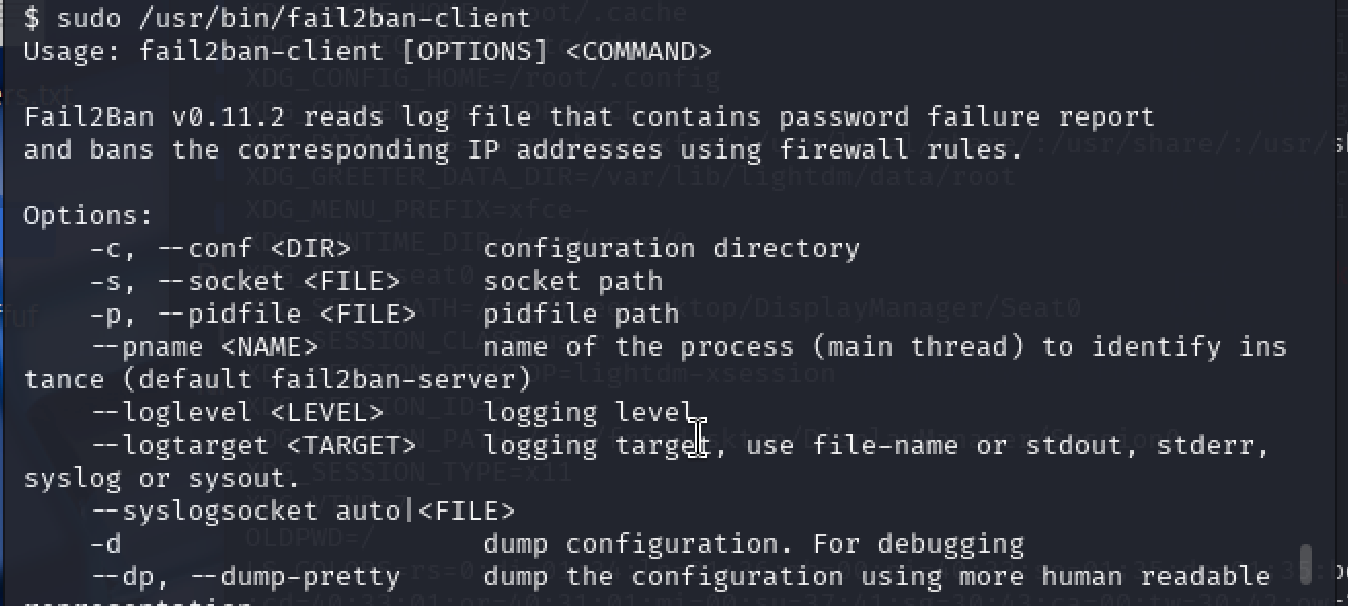The image size is (1348, 606).
Task: Click the 'configuration directory' description
Action: pyautogui.click(x=671, y=248)
